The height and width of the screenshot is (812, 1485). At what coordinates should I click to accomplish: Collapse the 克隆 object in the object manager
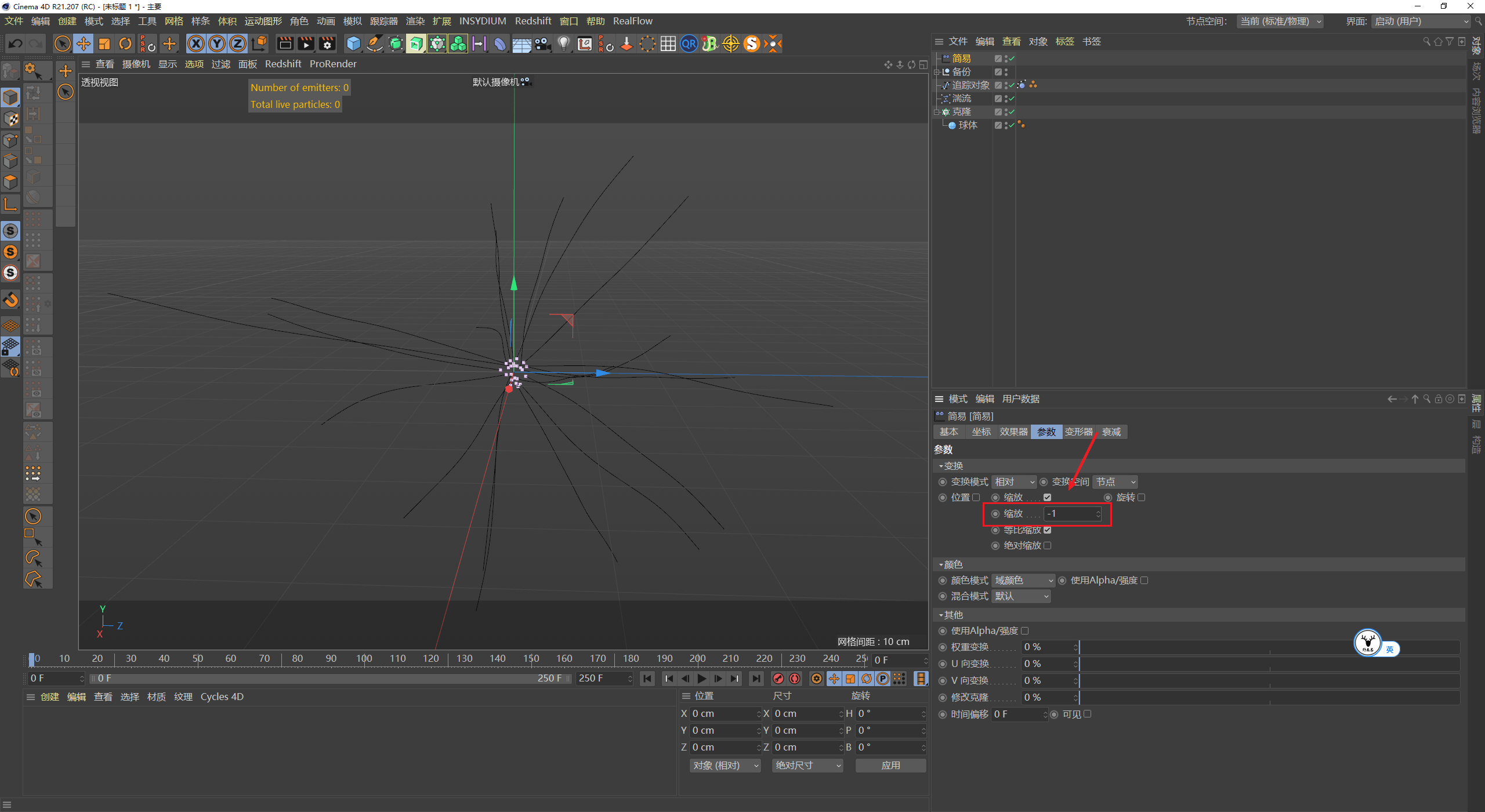(x=936, y=111)
